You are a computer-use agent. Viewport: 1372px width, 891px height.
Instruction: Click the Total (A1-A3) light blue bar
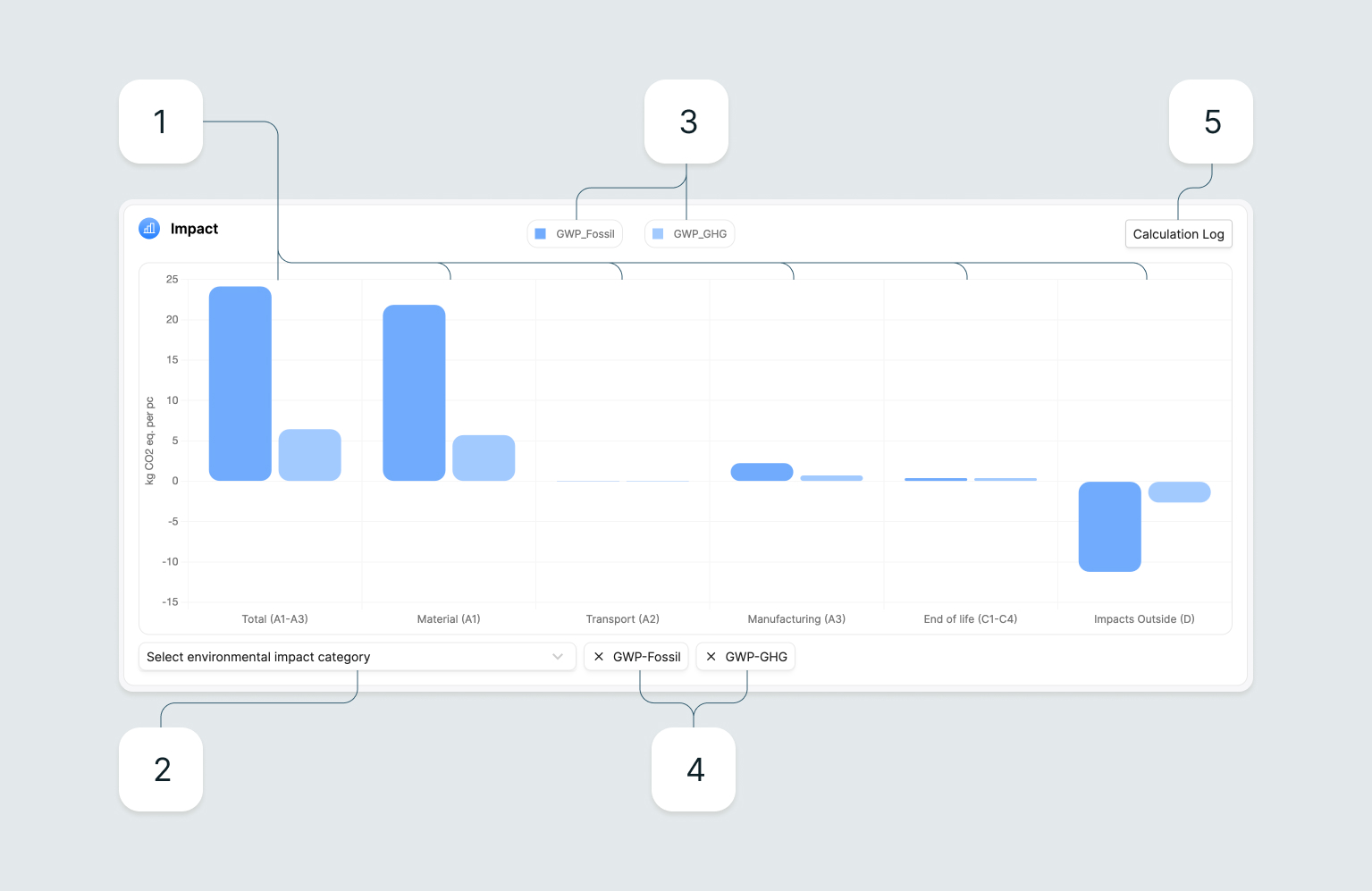pyautogui.click(x=309, y=455)
